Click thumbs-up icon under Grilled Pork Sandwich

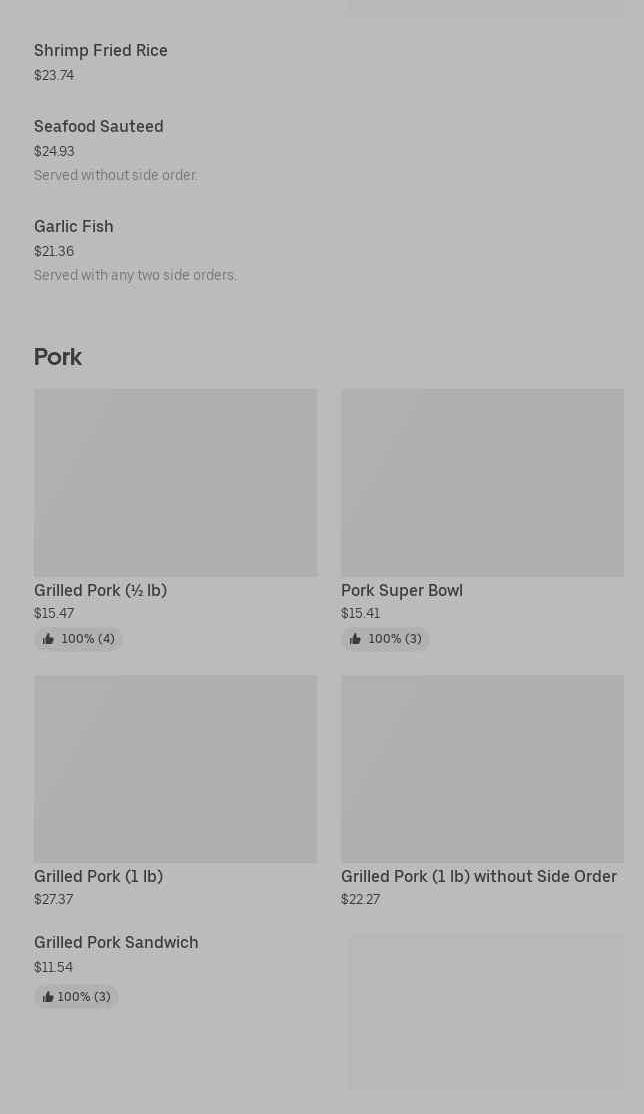tap(48, 997)
